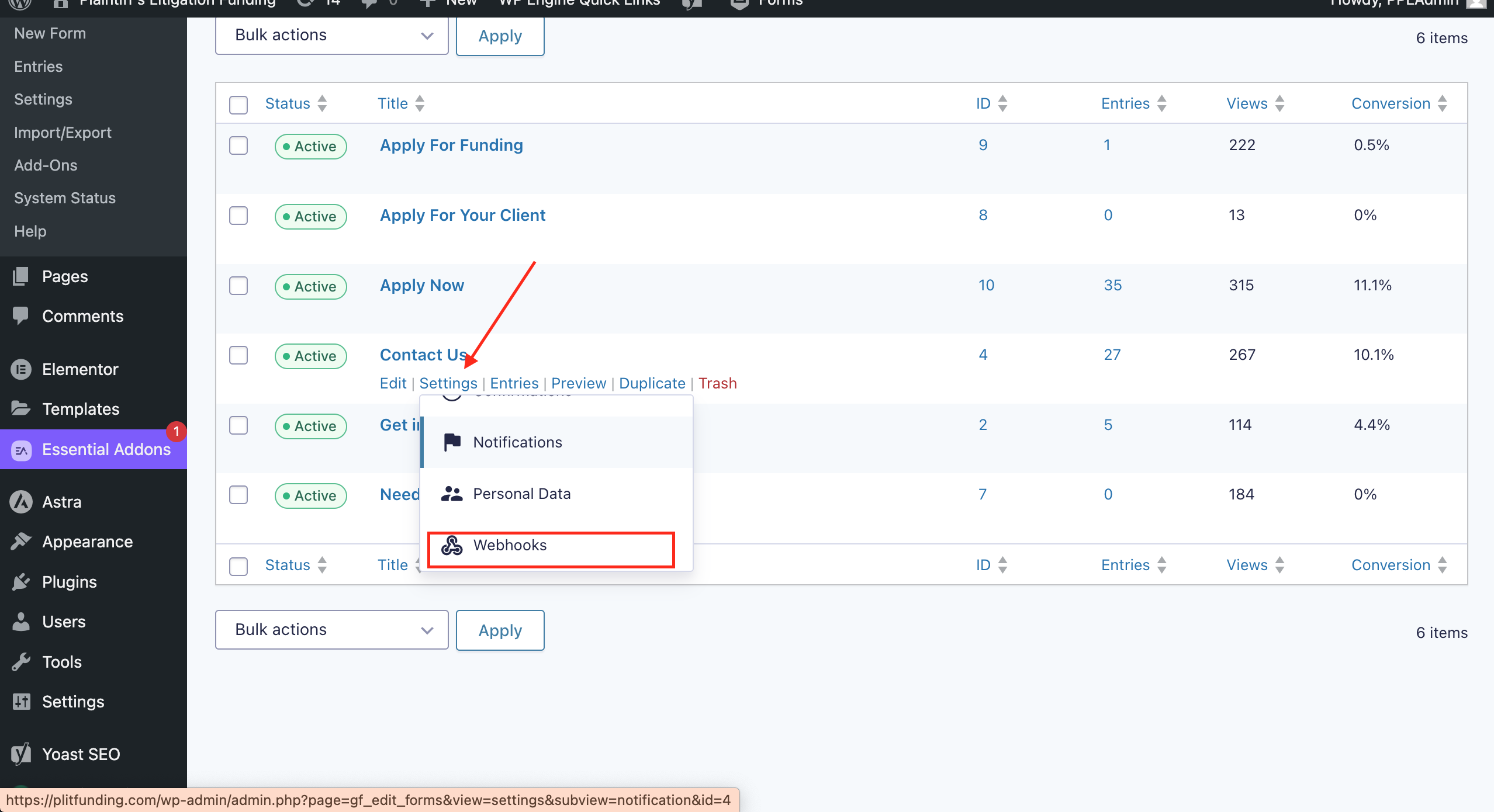
Task: Click the top Apply button
Action: pyautogui.click(x=500, y=36)
